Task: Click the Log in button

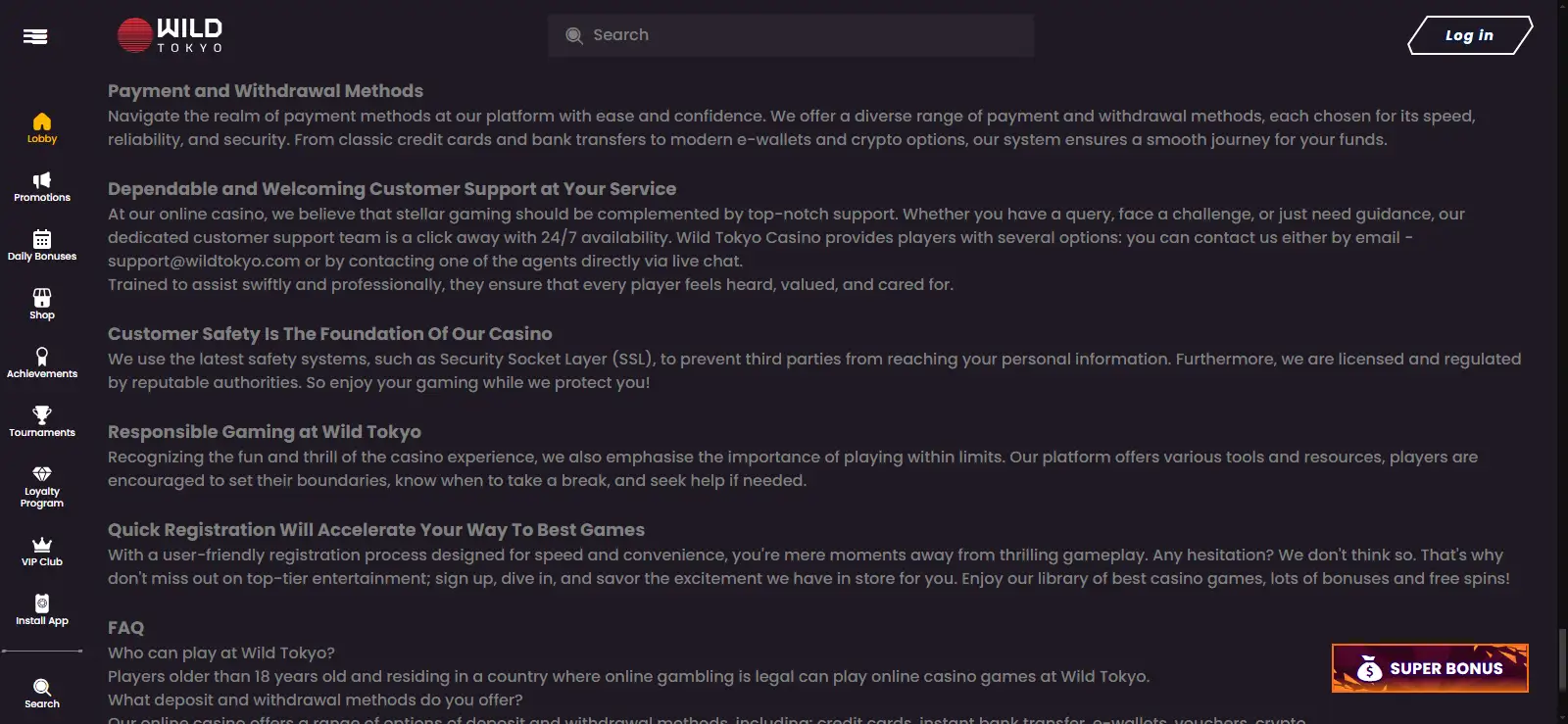Action: click(x=1469, y=35)
